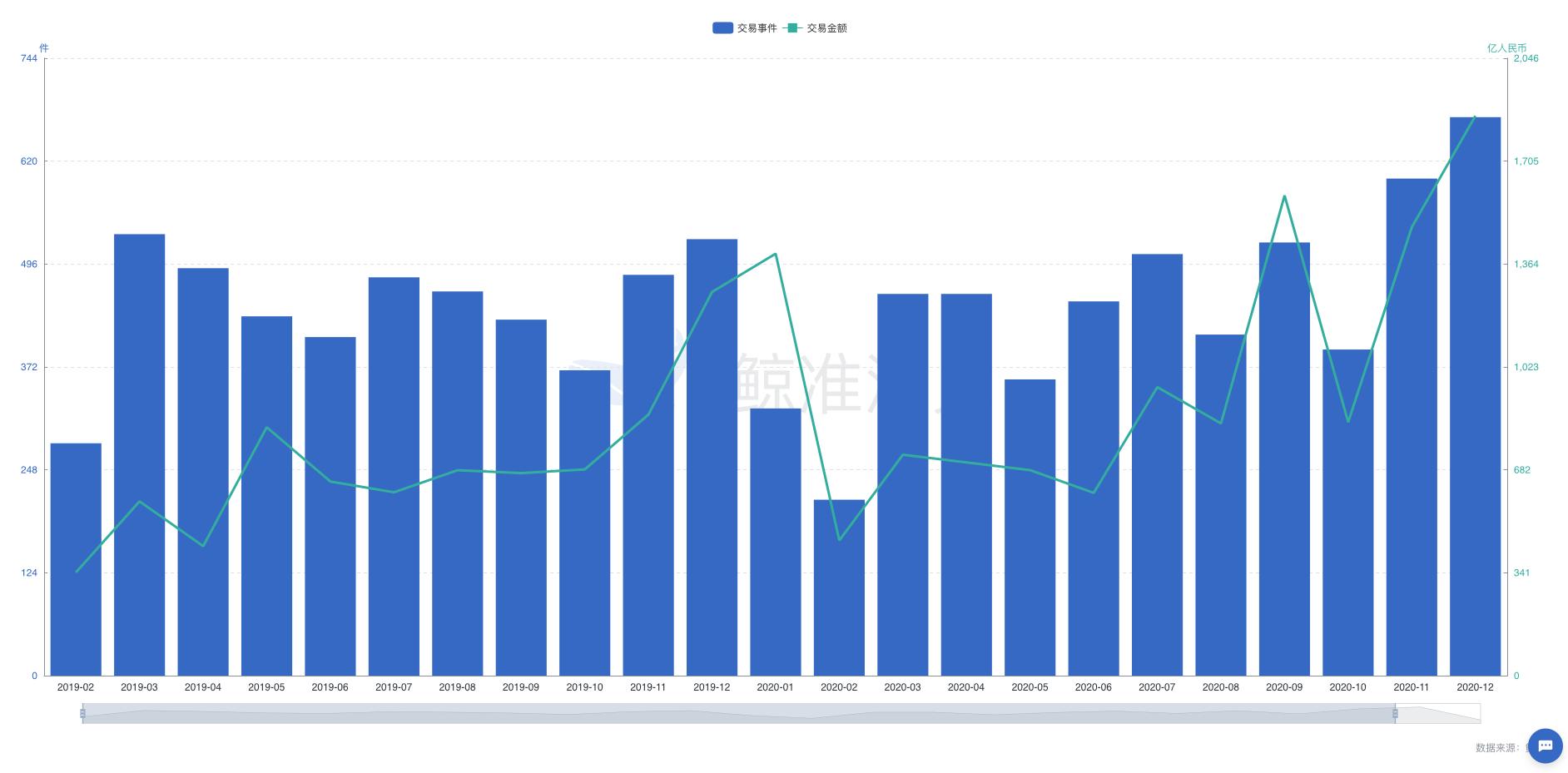This screenshot has height=773, width=1568.
Task: Click the right handle of zoom slider
Action: click(x=1395, y=713)
